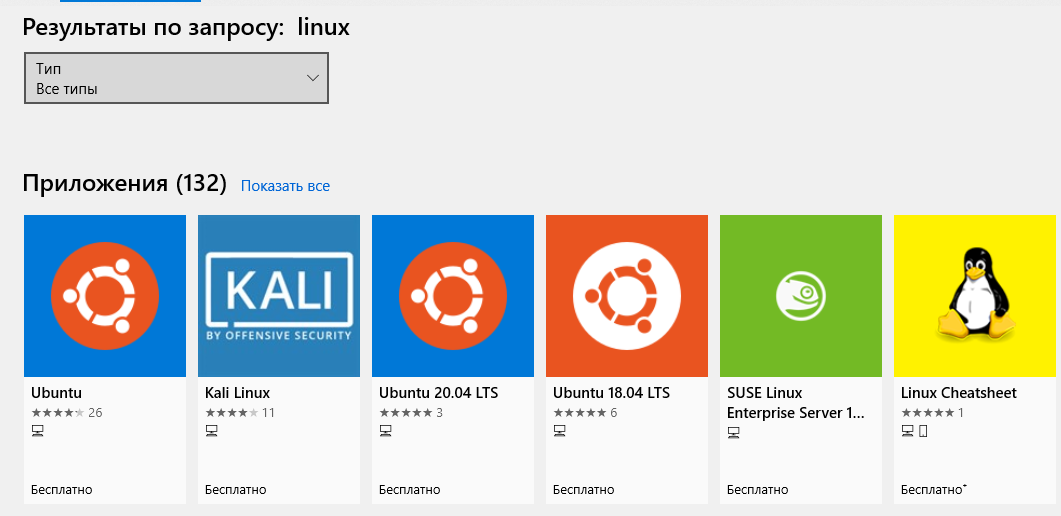Click PC device icon under Ubuntu 20.04 LTS
This screenshot has width=1061, height=516.
point(385,431)
